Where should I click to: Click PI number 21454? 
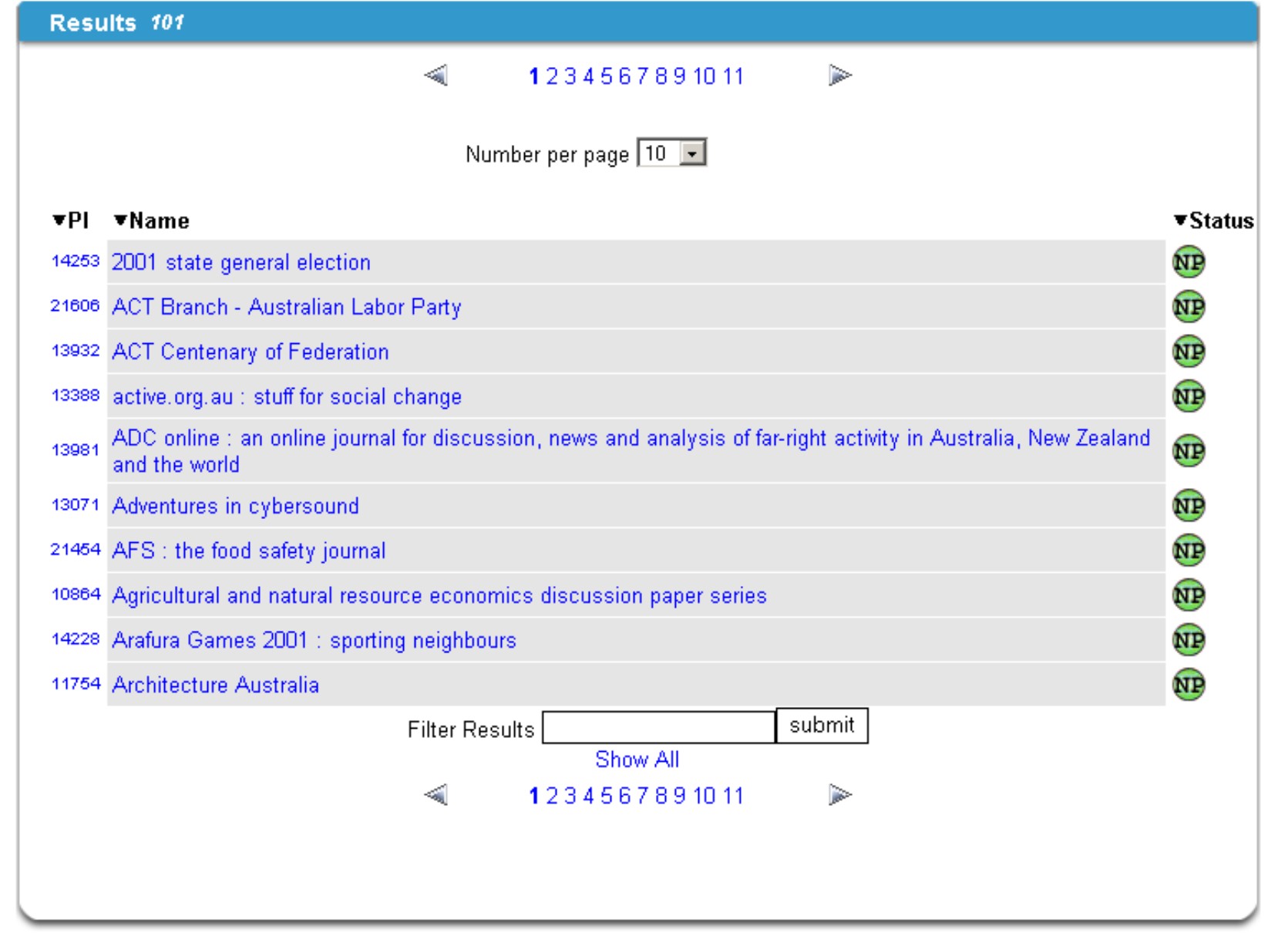[x=76, y=550]
